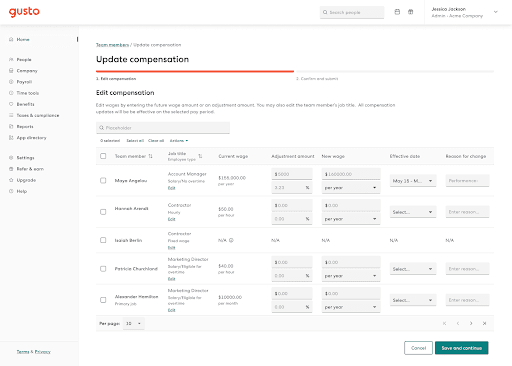Click the Reports icon in sidebar
512x366 pixels.
click(x=11, y=126)
